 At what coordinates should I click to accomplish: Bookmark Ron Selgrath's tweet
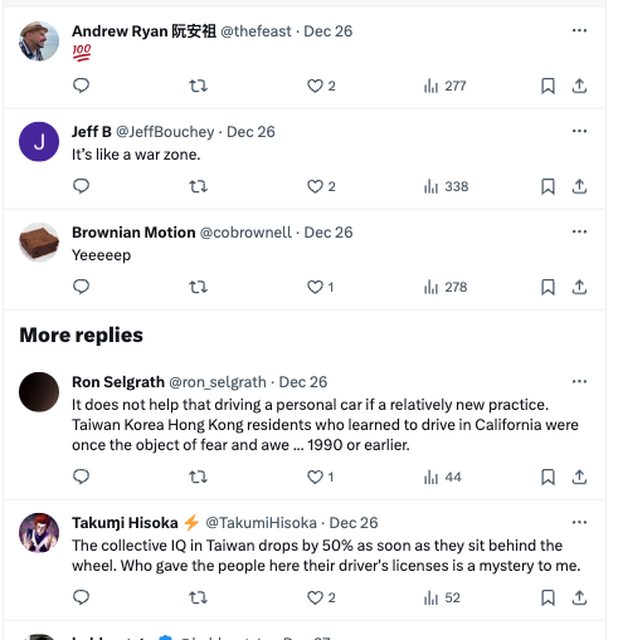click(548, 477)
